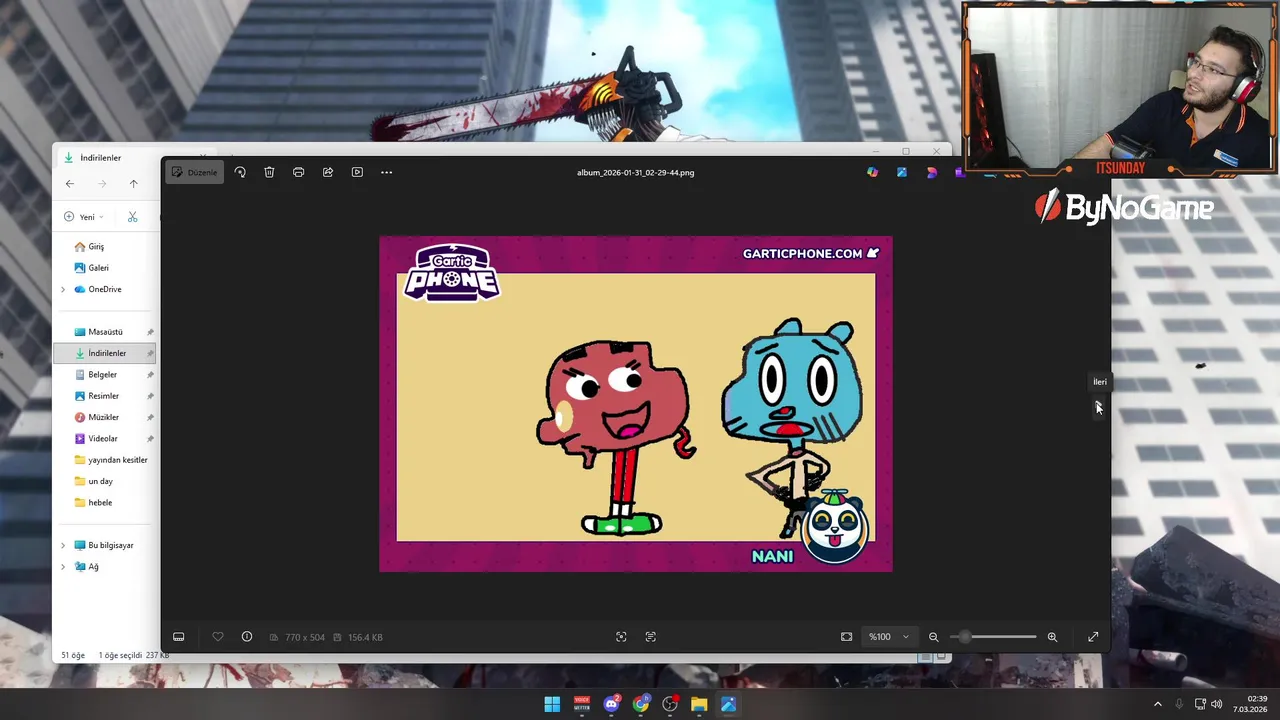Click the cut scissors icon in Explorer
The height and width of the screenshot is (720, 1280).
coord(132,217)
